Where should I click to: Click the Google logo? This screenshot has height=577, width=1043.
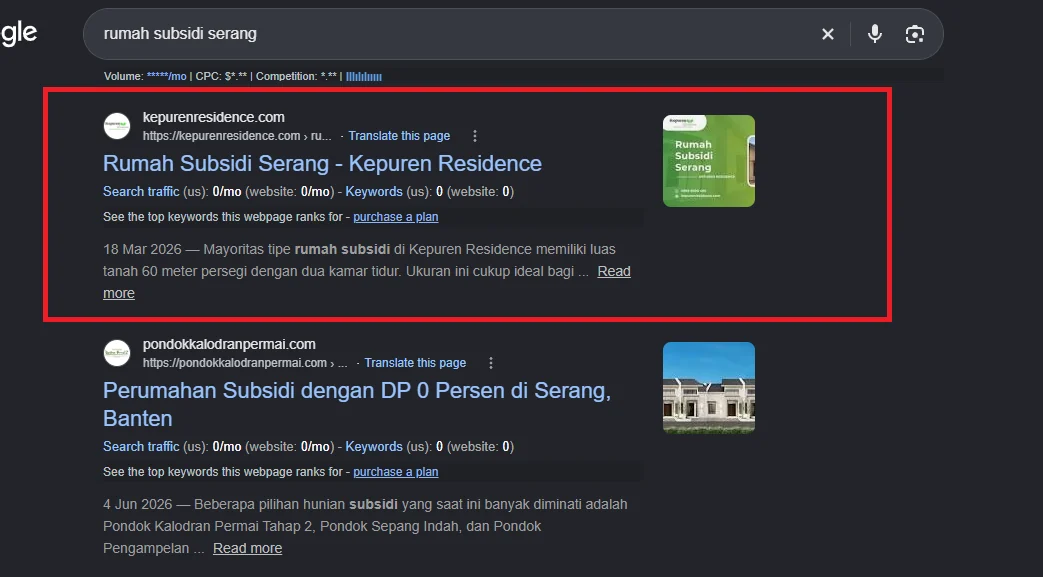tap(19, 33)
